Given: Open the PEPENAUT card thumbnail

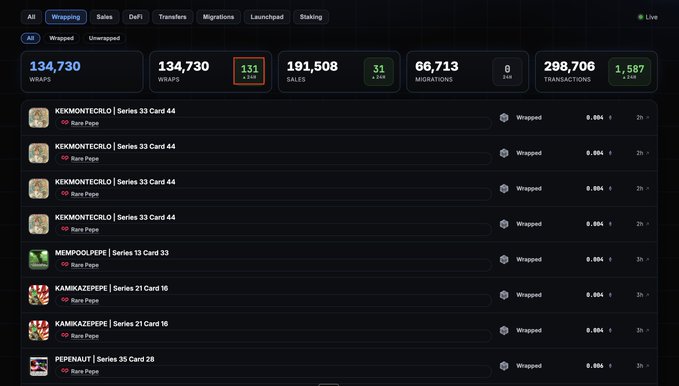Looking at the screenshot, I should pos(39,366).
